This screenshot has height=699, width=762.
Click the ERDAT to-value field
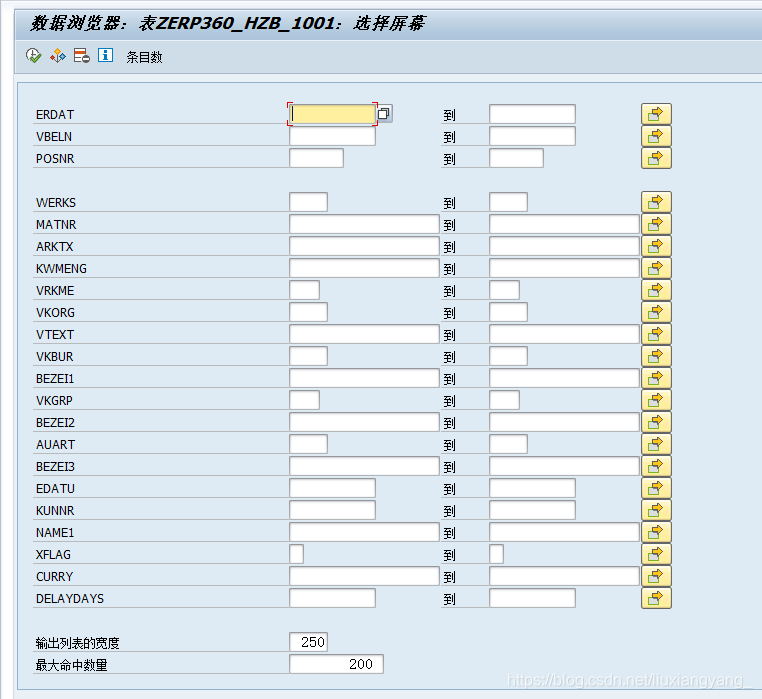tap(532, 114)
